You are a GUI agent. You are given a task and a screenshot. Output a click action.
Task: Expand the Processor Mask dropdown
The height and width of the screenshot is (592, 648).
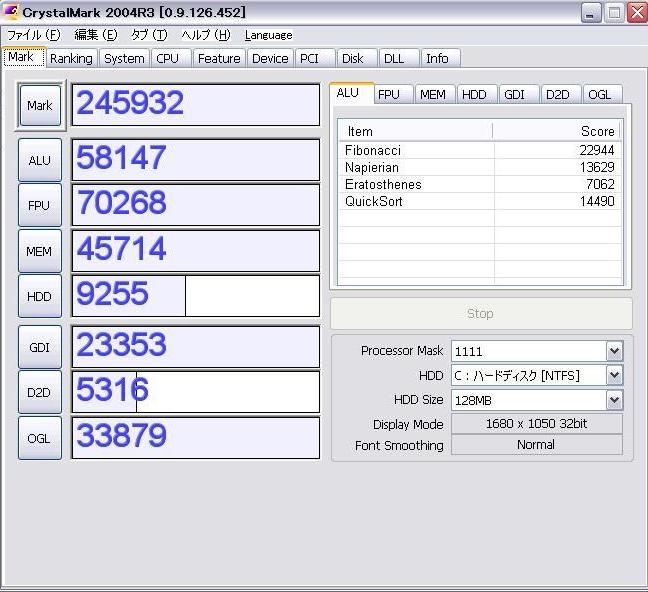(614, 351)
